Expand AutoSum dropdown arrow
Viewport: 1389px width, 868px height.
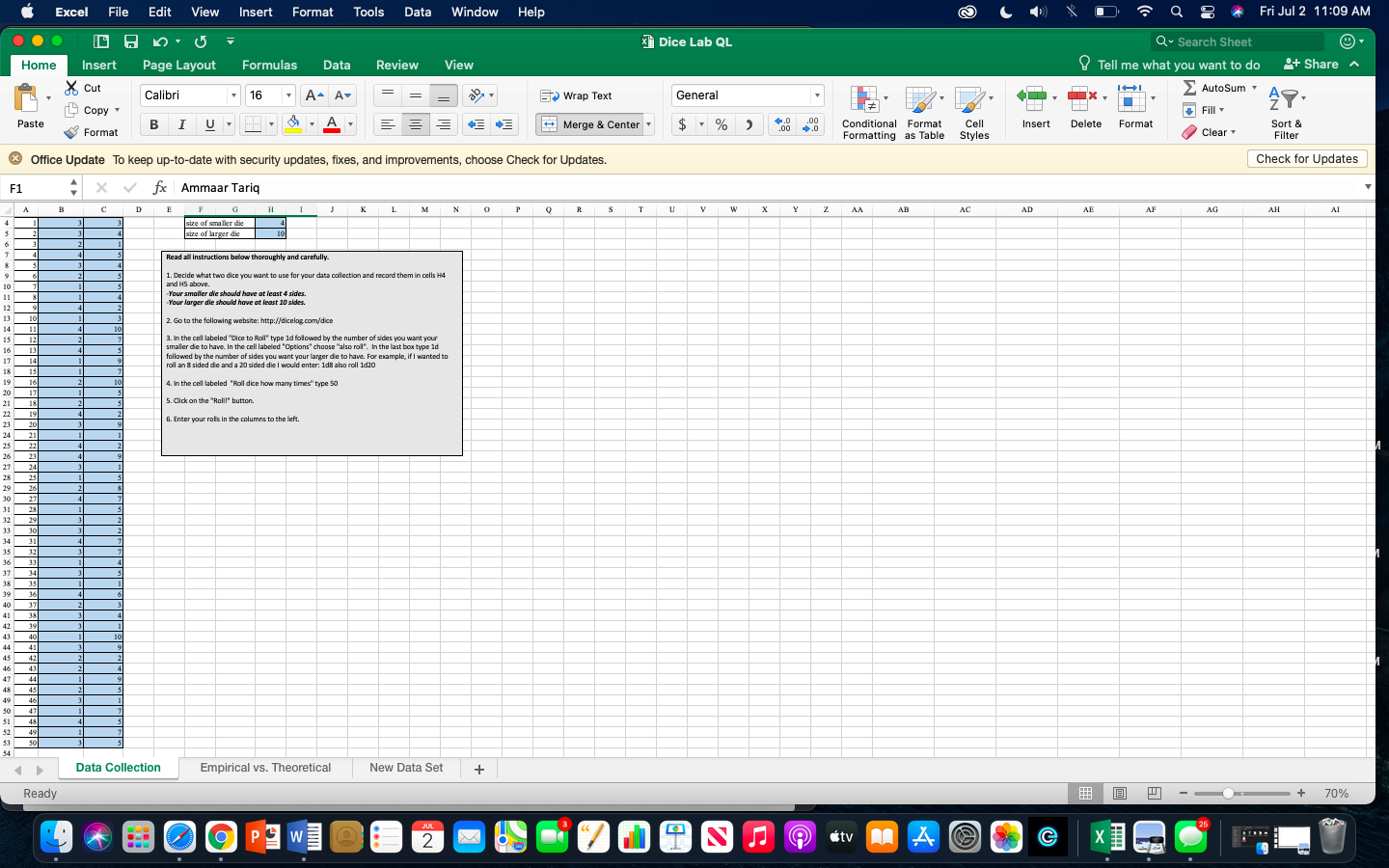[1254, 88]
